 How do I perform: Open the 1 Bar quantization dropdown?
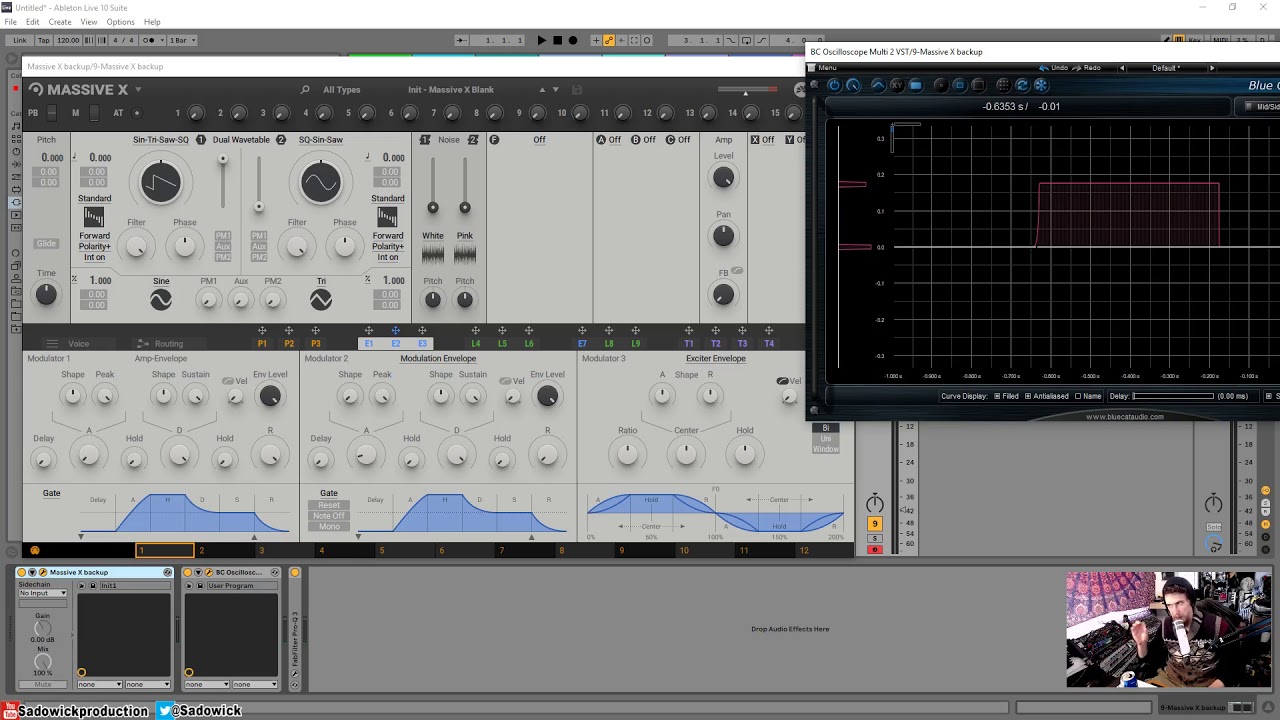(184, 40)
